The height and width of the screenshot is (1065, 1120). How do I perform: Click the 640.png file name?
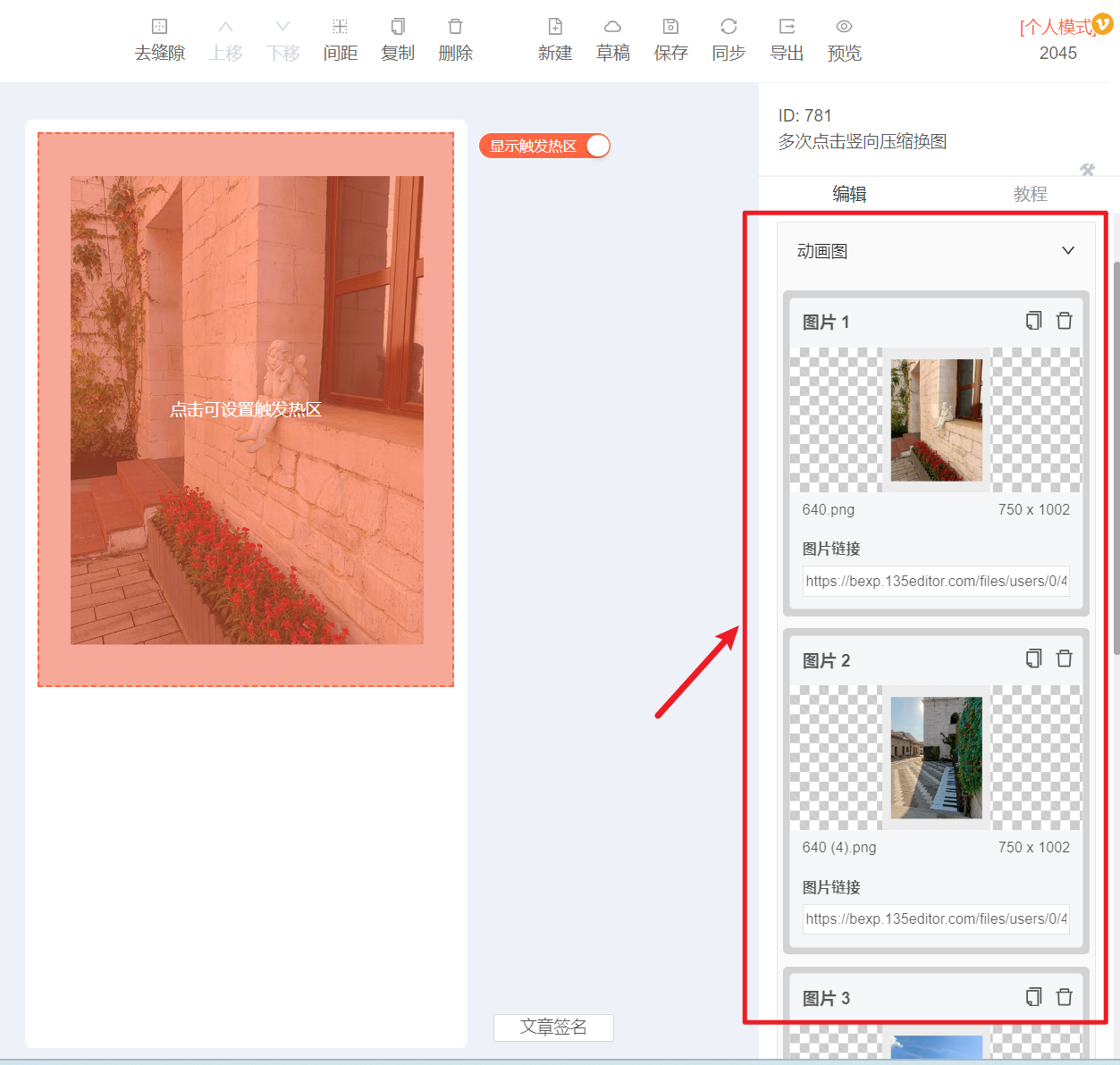(x=829, y=509)
